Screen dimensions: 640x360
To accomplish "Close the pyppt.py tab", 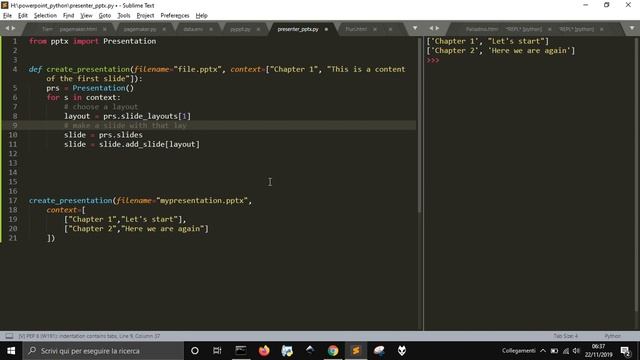I will 258,29.
